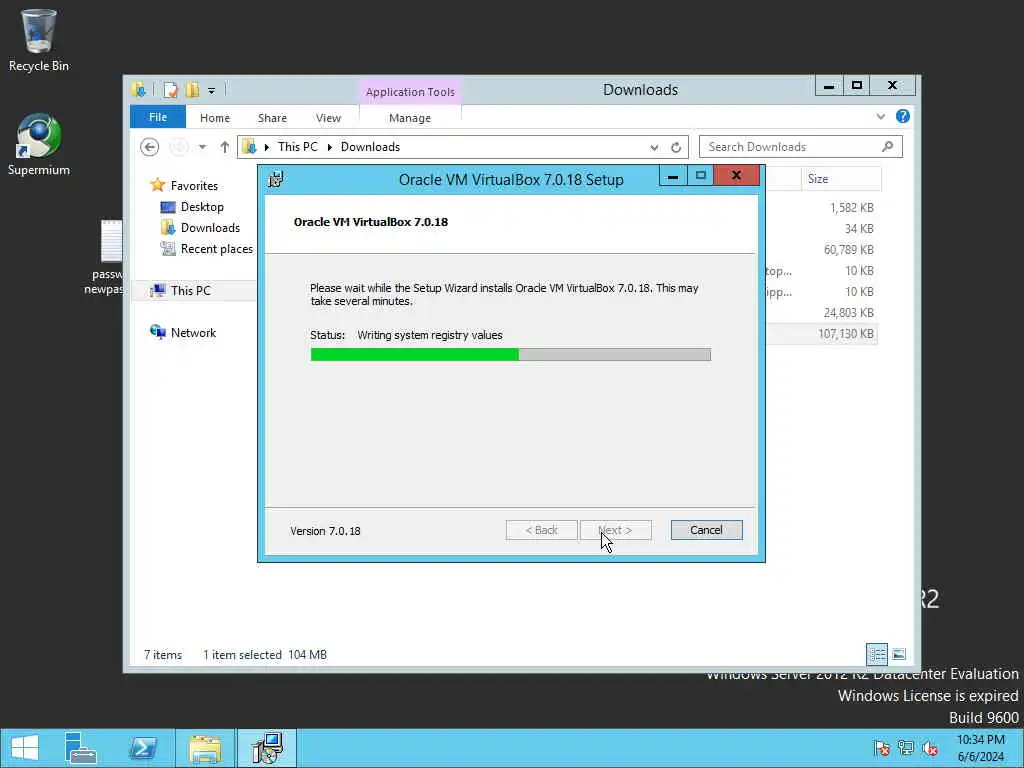Open the Manage ribbon tab
This screenshot has height=768, width=1024.
coord(410,118)
